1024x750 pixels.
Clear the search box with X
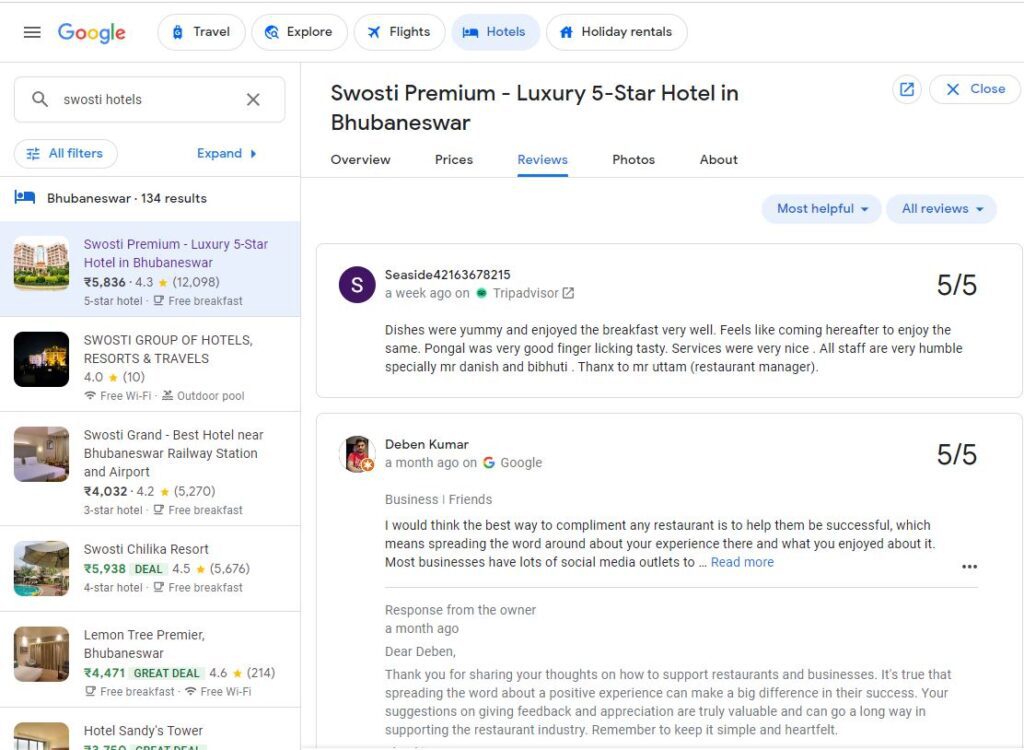(x=253, y=99)
